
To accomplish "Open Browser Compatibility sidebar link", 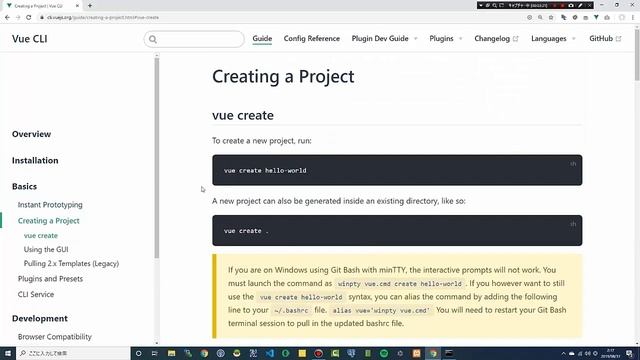I will [55, 337].
